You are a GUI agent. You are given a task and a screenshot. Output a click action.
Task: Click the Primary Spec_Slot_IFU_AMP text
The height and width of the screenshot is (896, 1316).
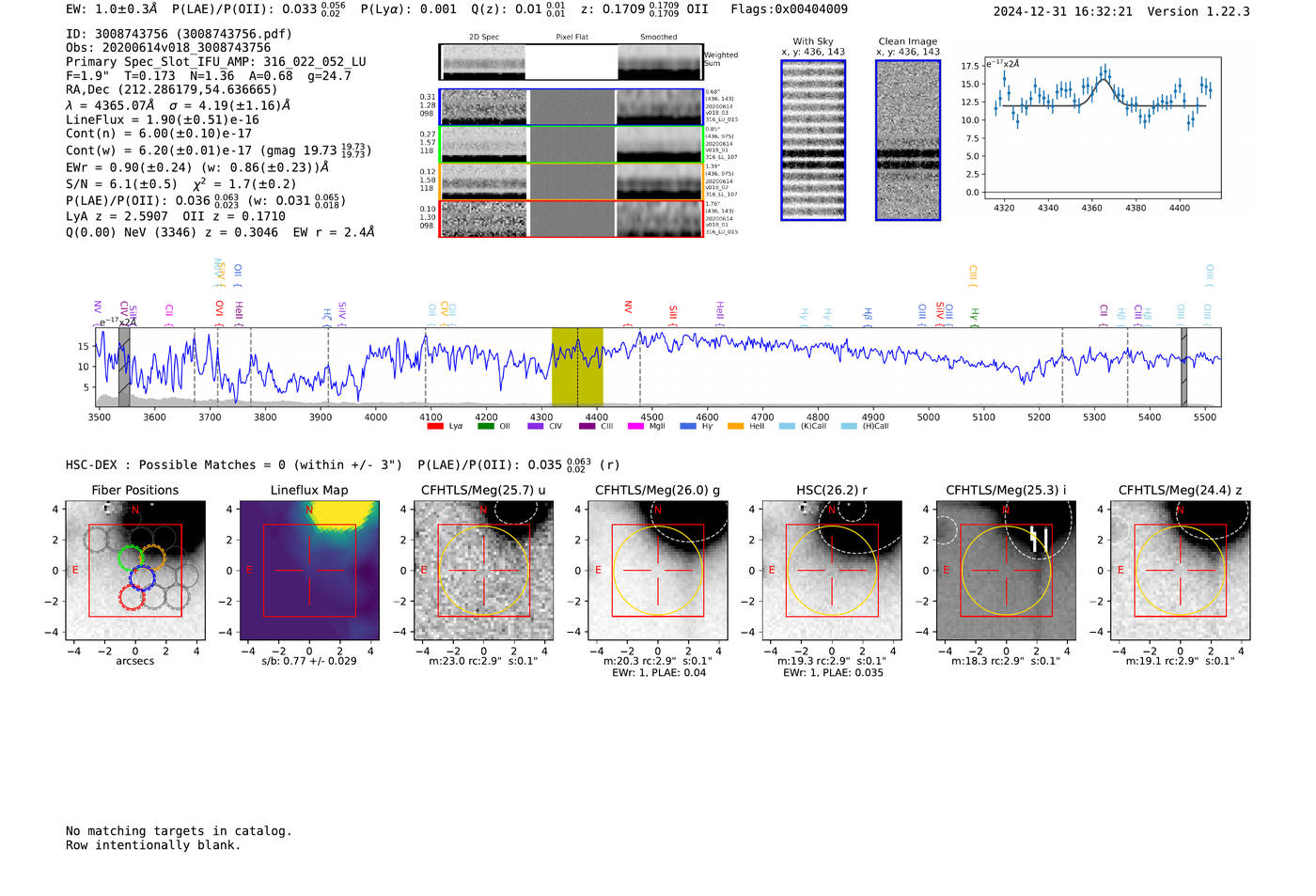(216, 62)
